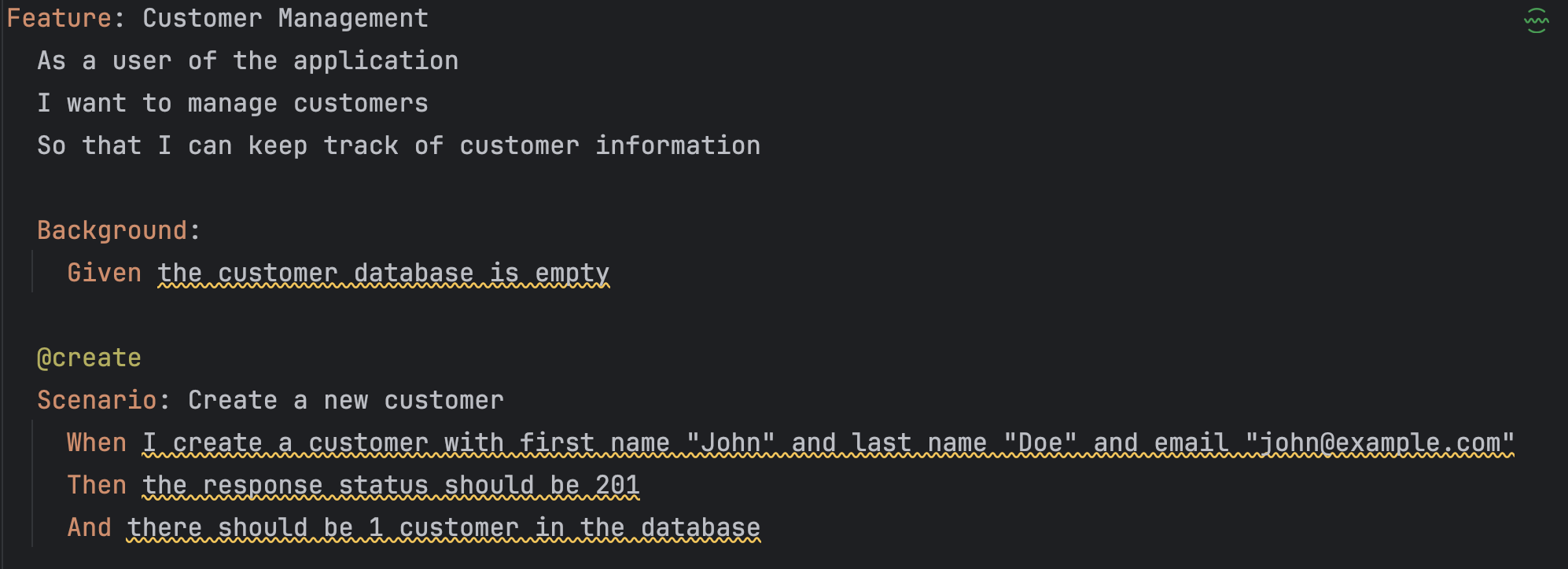Click the Feature keyword
This screenshot has width=1568, height=569.
coord(58,18)
